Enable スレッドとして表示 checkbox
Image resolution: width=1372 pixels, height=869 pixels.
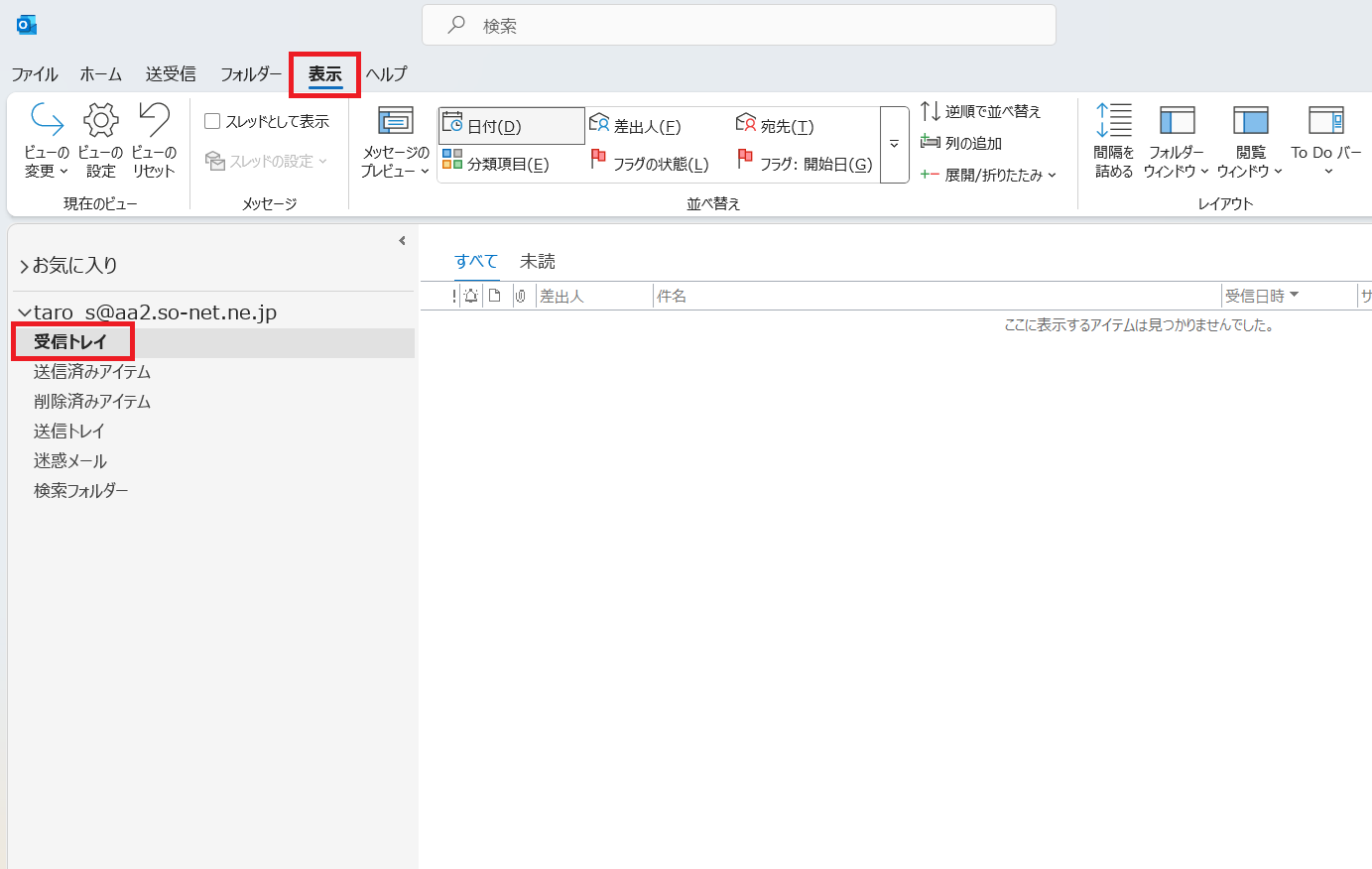tap(212, 121)
